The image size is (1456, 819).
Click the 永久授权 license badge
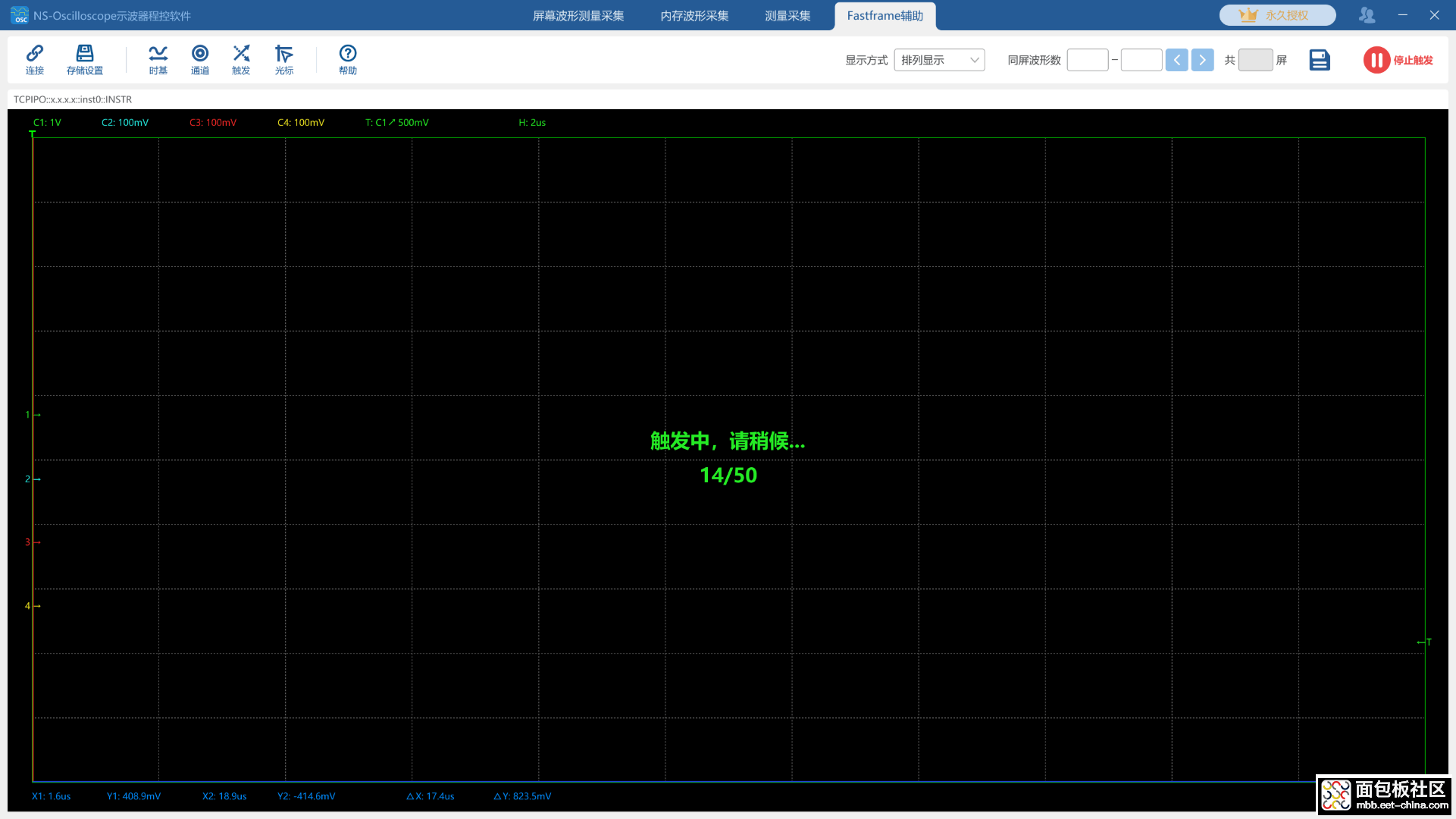point(1277,15)
